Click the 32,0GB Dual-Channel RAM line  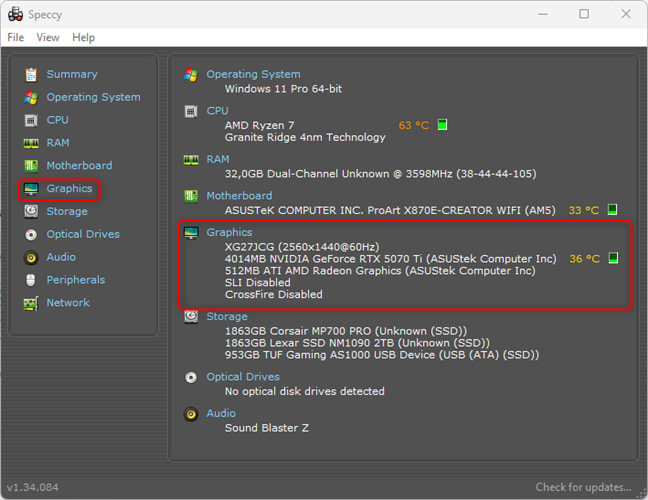381,174
